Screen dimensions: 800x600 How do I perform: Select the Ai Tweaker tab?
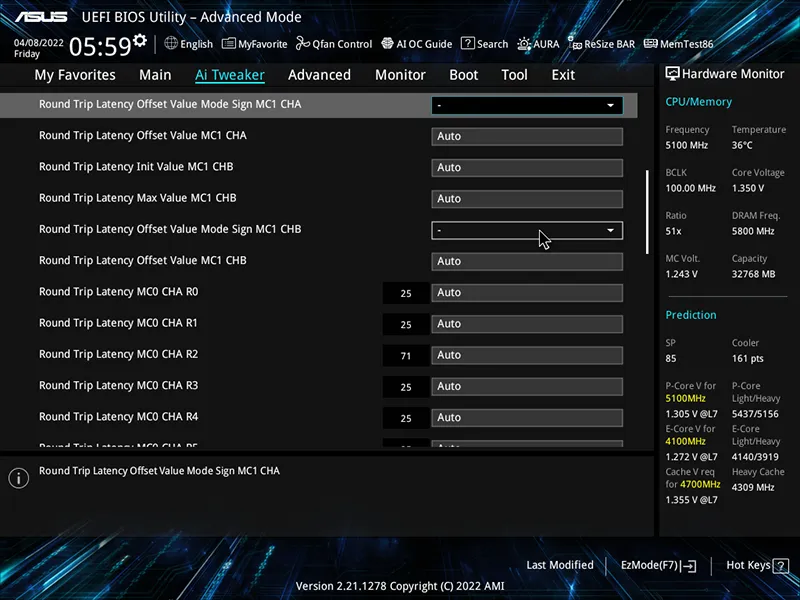[230, 75]
